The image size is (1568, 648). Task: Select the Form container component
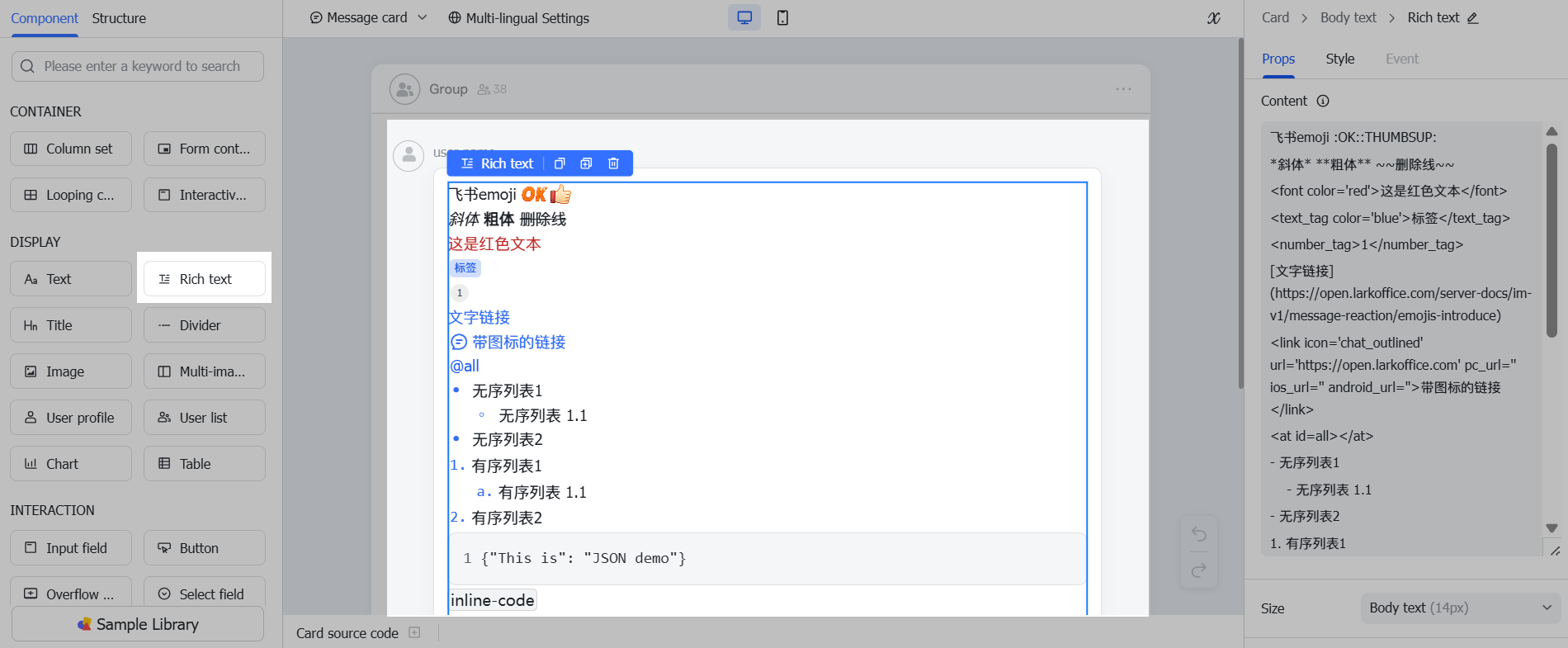[x=205, y=149]
